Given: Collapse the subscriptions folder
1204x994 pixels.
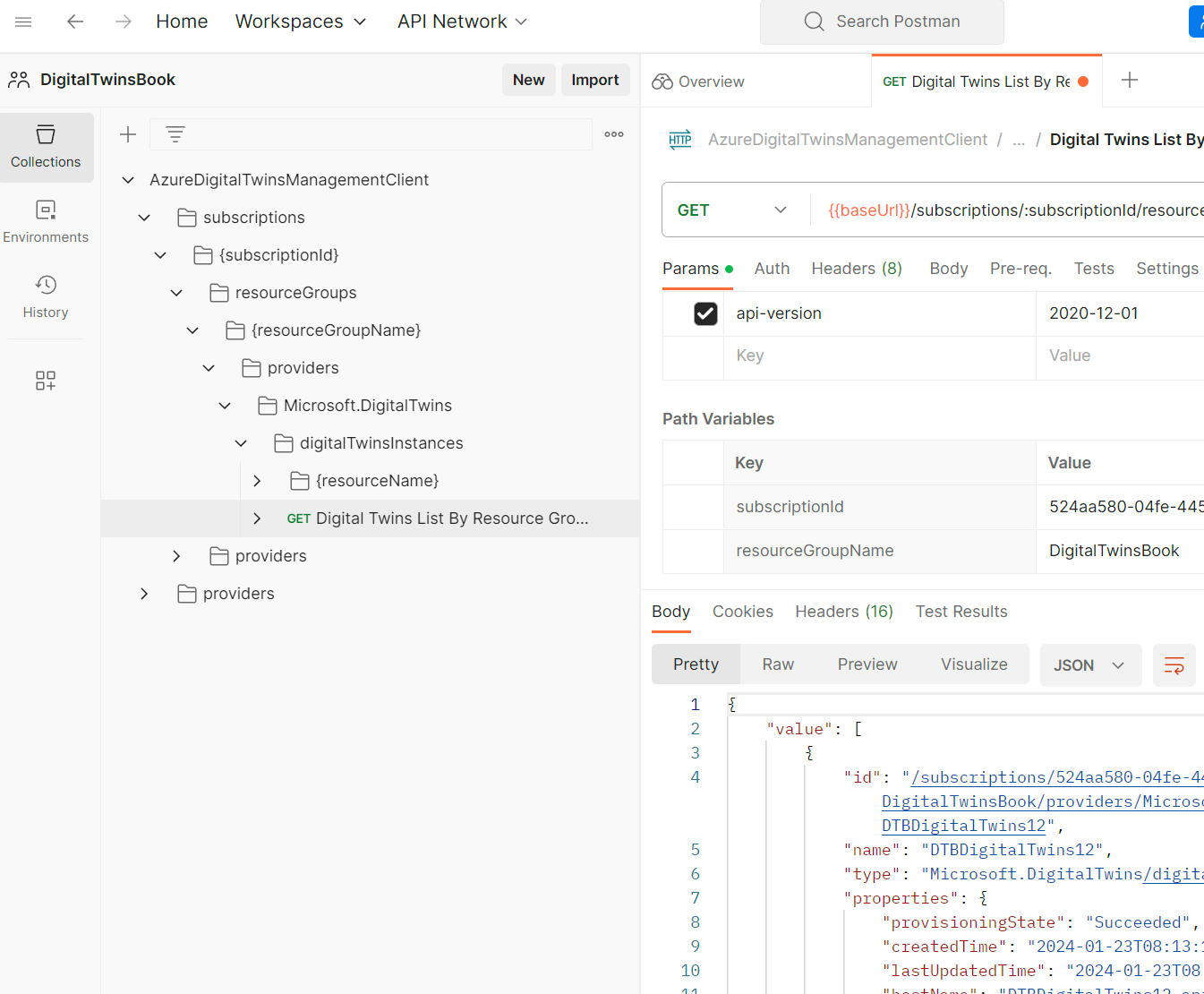Looking at the screenshot, I should (x=144, y=218).
